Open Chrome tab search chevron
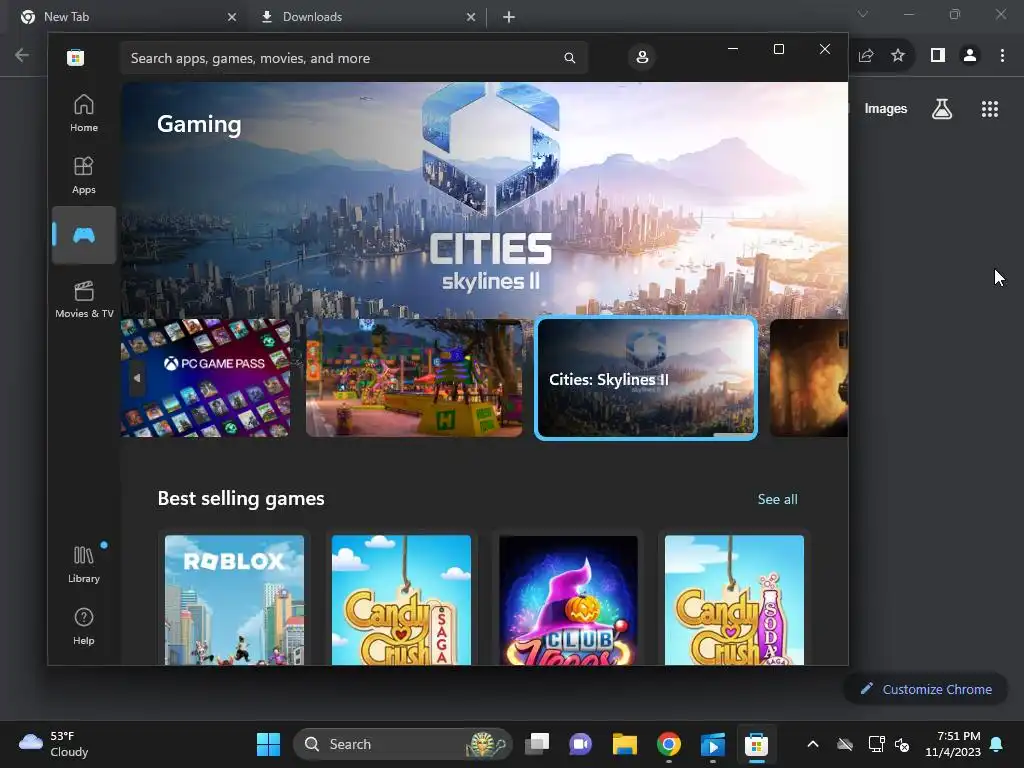The height and width of the screenshot is (768, 1024). click(x=863, y=14)
